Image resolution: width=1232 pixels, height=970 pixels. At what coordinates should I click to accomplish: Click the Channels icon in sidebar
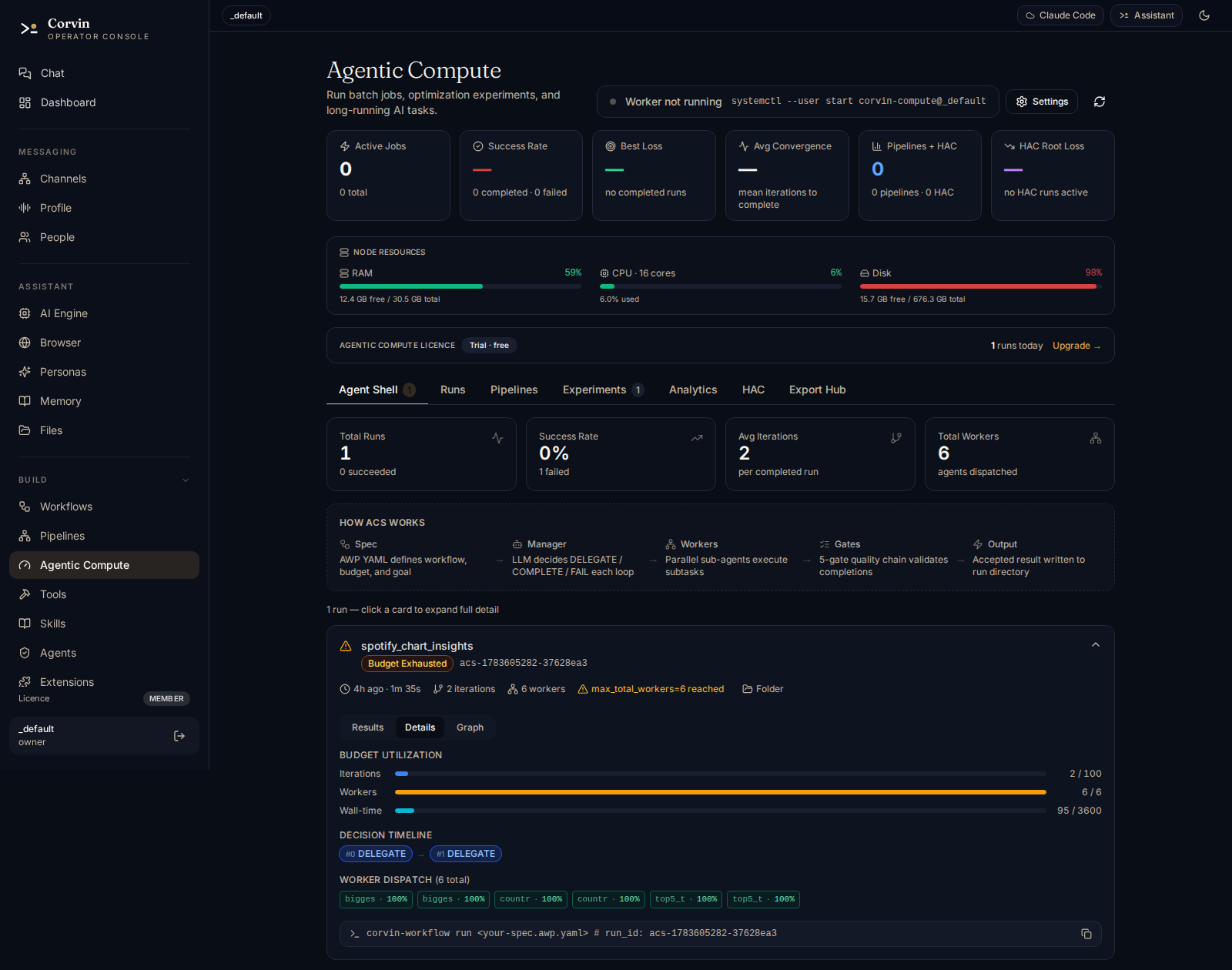(25, 179)
